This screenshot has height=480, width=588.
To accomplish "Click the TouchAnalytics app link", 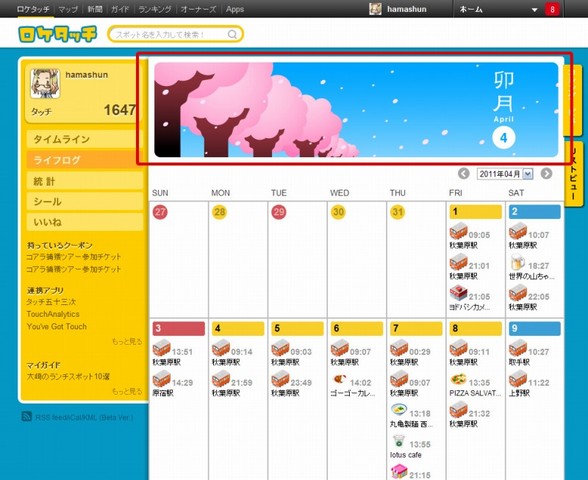I will 53,314.
